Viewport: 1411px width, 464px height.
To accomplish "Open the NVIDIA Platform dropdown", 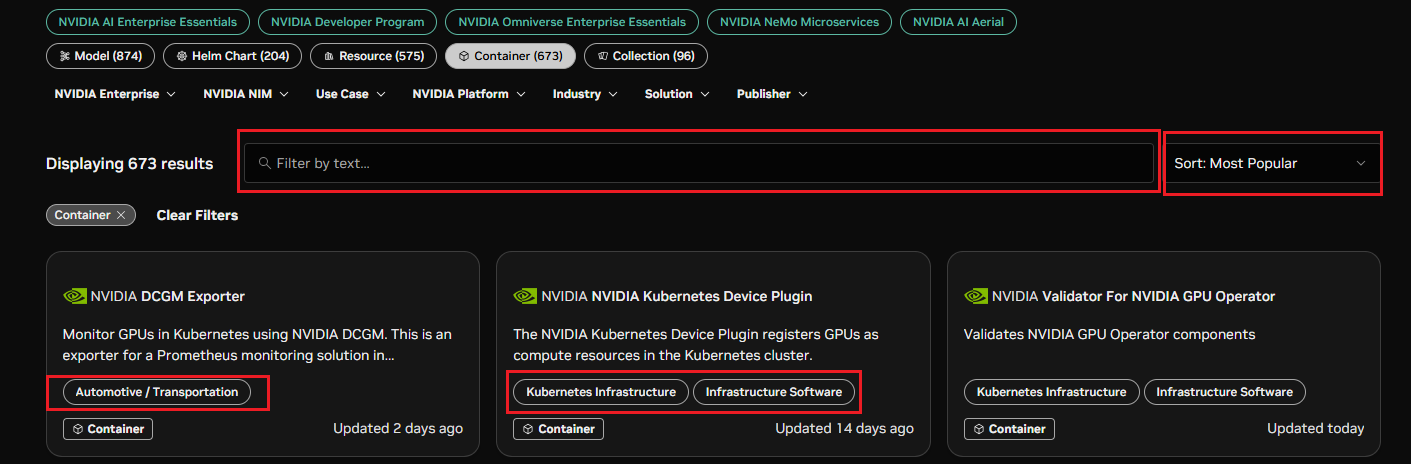I will [469, 94].
